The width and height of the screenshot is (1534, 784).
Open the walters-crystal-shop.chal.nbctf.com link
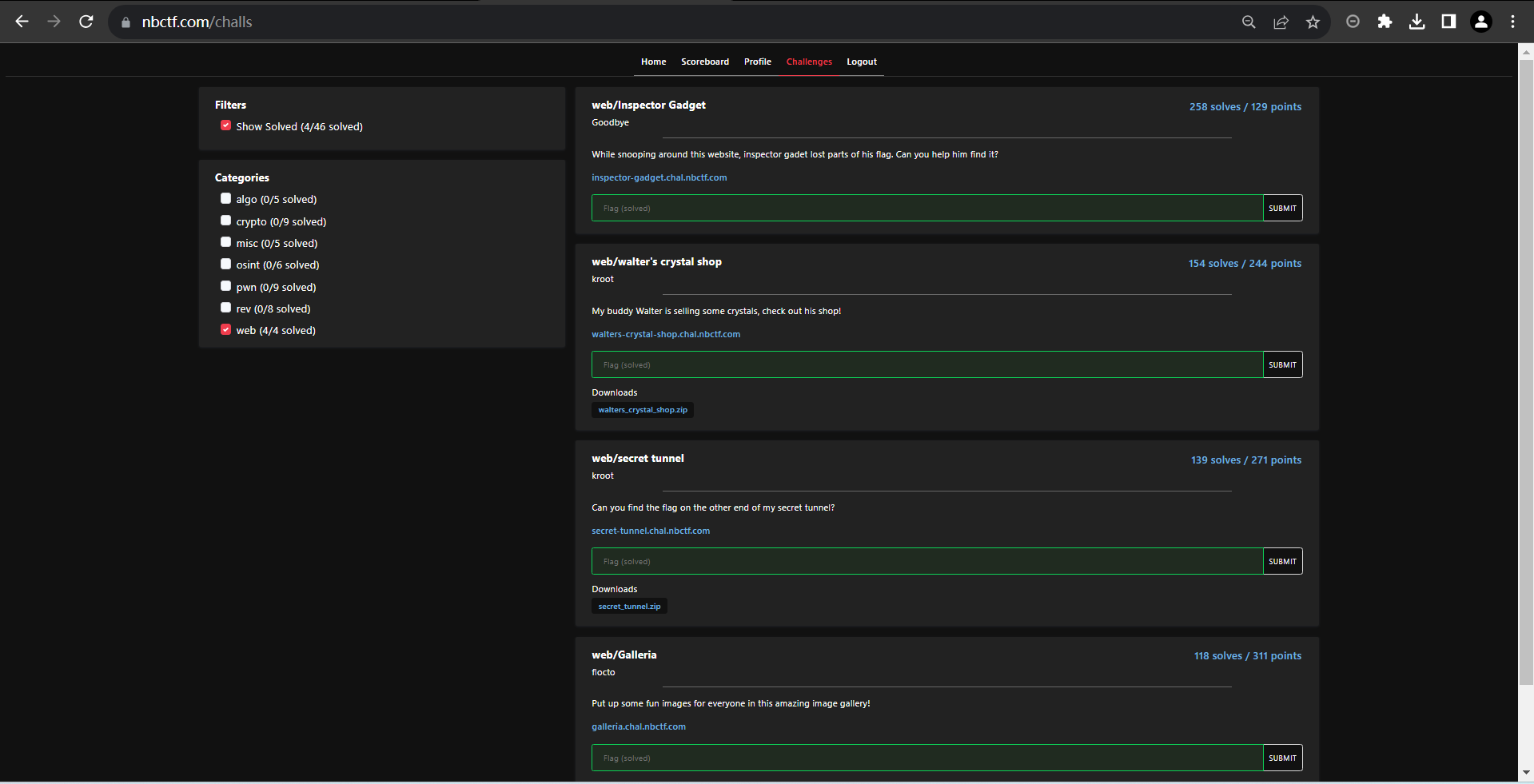coord(666,334)
